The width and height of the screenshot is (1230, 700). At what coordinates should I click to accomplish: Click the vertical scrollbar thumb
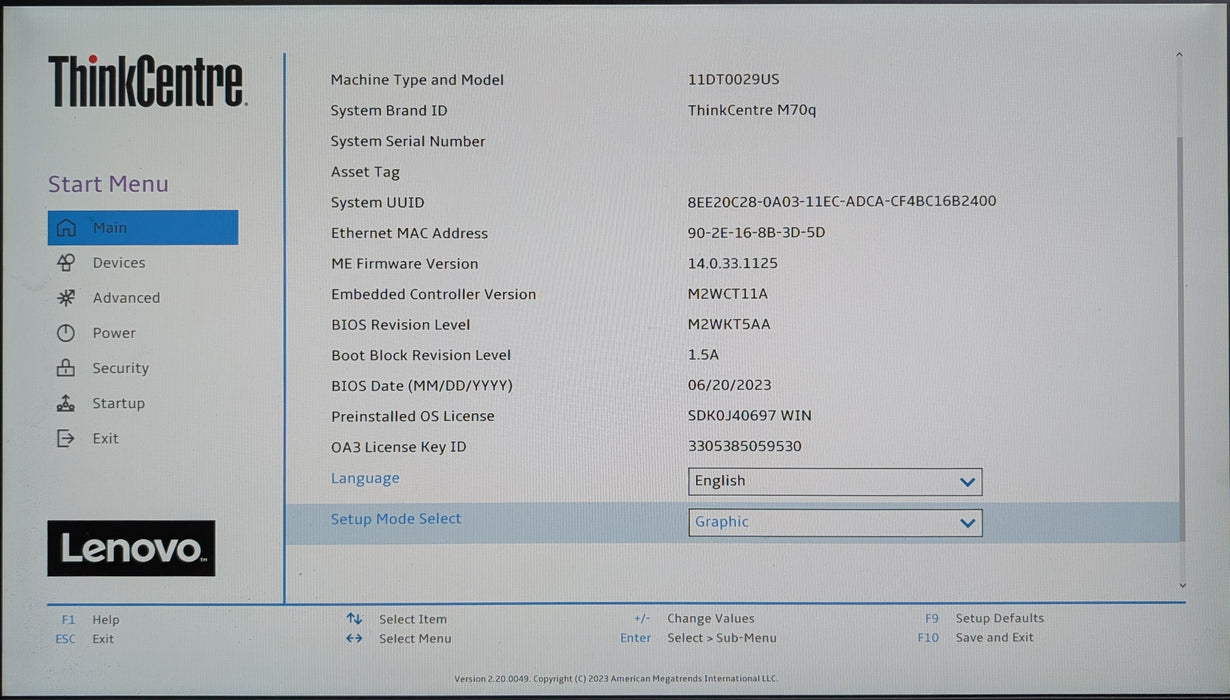[x=1181, y=340]
